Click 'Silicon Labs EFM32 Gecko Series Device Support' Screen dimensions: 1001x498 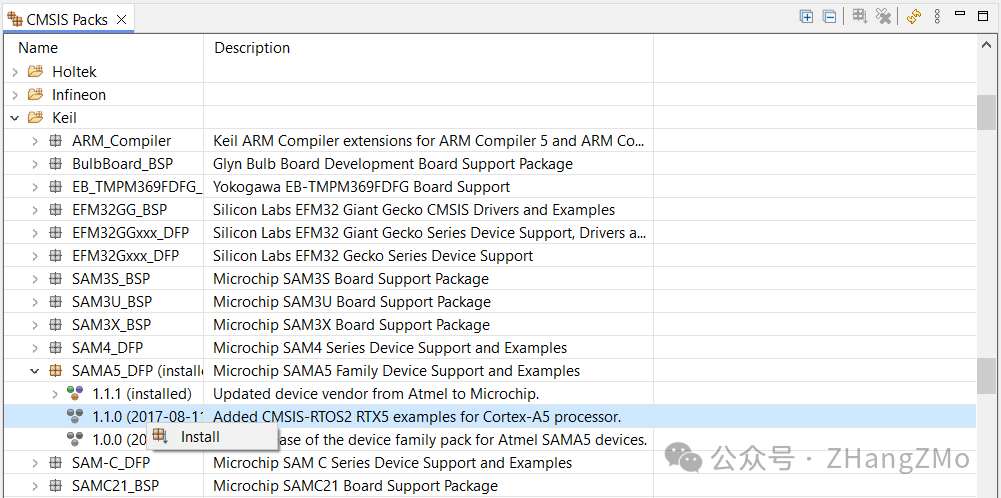tap(373, 256)
